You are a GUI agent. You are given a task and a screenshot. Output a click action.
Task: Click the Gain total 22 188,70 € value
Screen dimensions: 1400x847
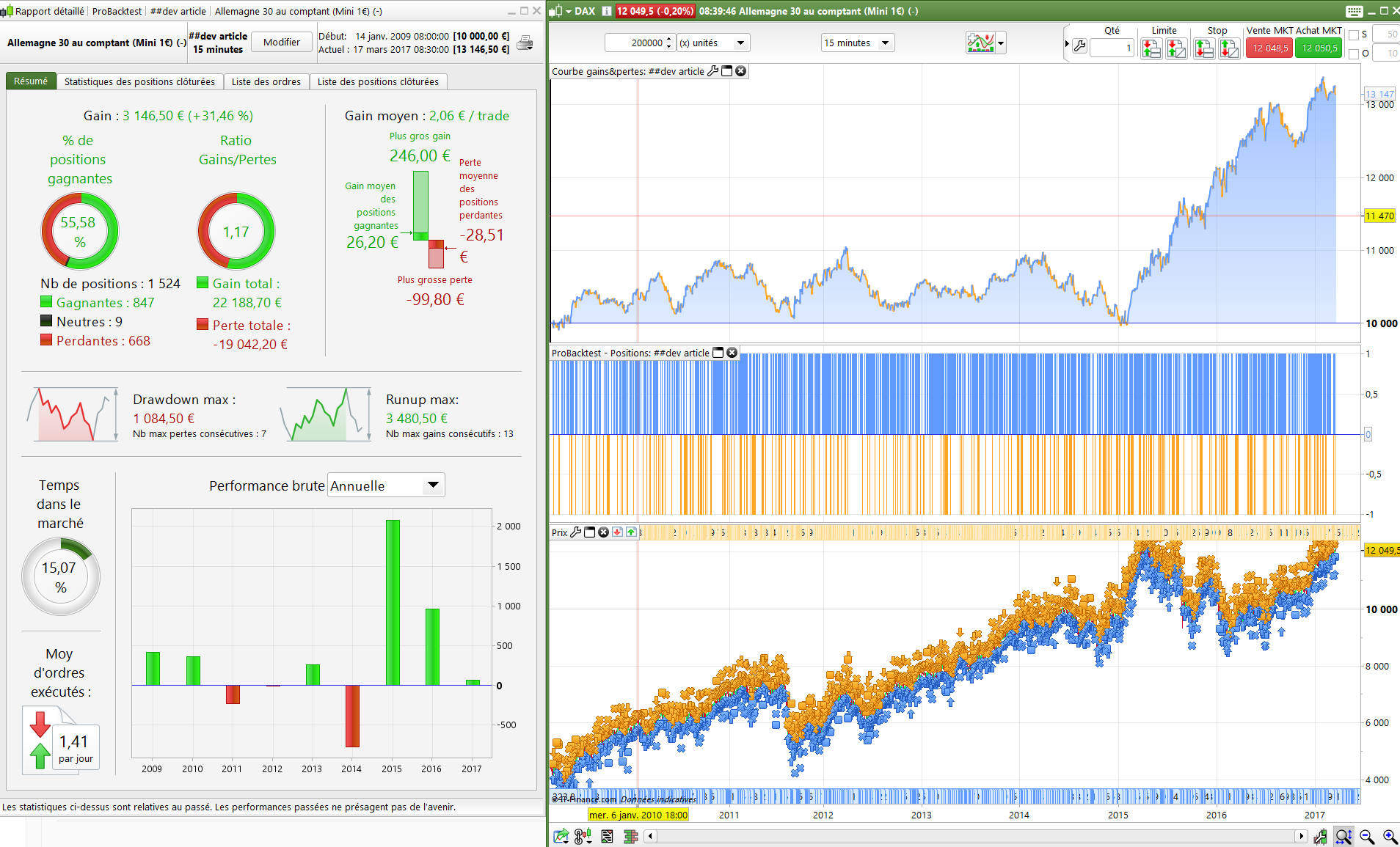(x=247, y=303)
